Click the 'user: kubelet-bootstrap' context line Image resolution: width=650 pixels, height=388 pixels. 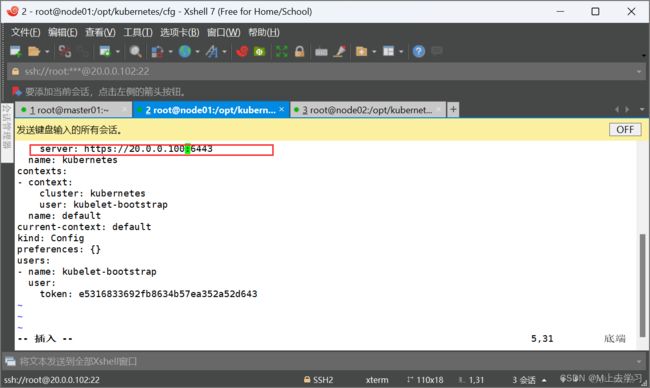point(104,204)
